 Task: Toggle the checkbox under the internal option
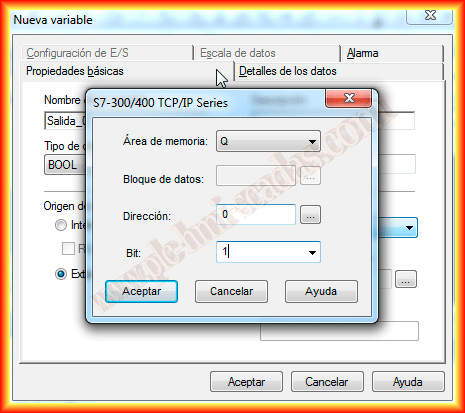(x=68, y=248)
